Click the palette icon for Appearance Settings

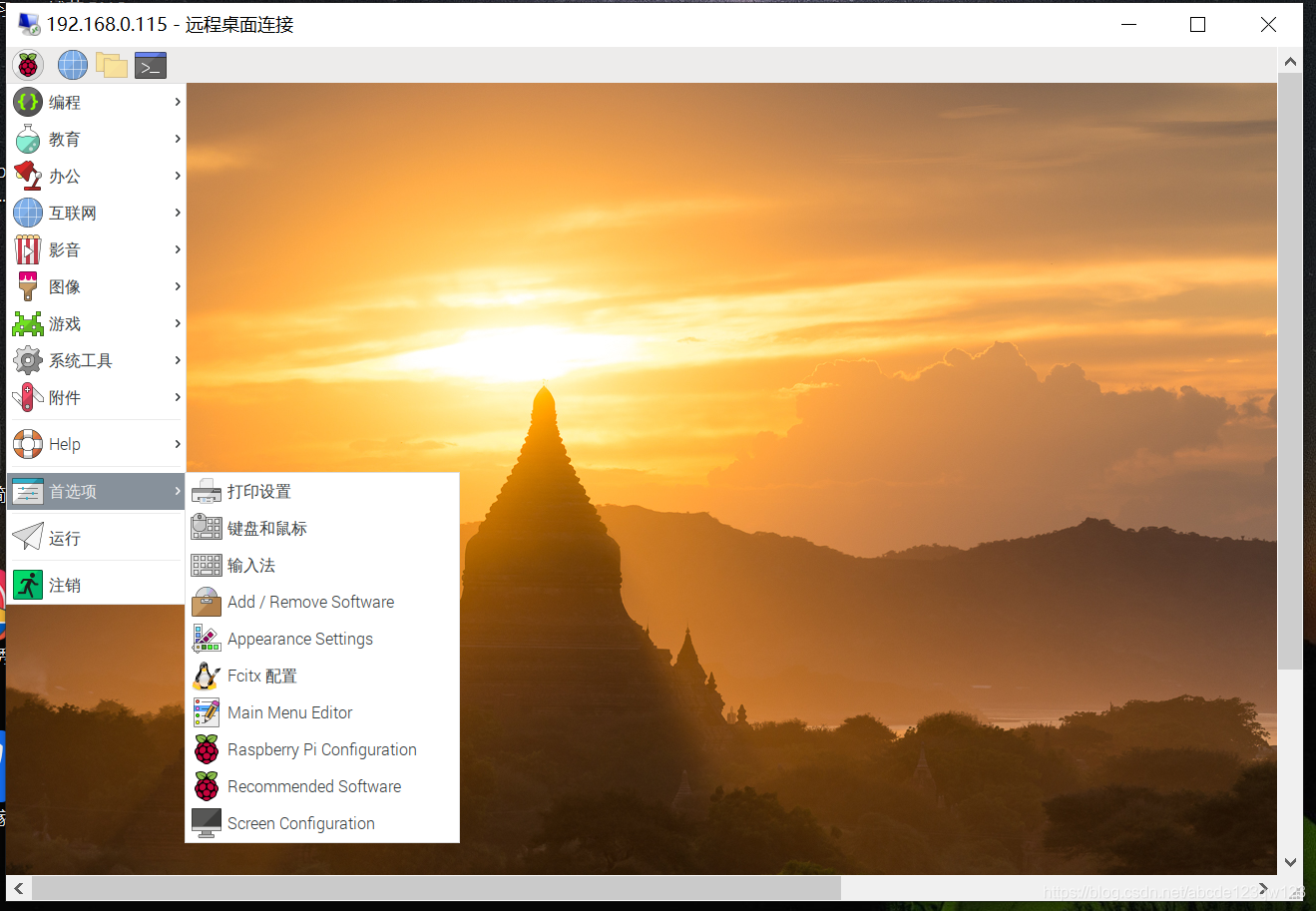coord(207,639)
